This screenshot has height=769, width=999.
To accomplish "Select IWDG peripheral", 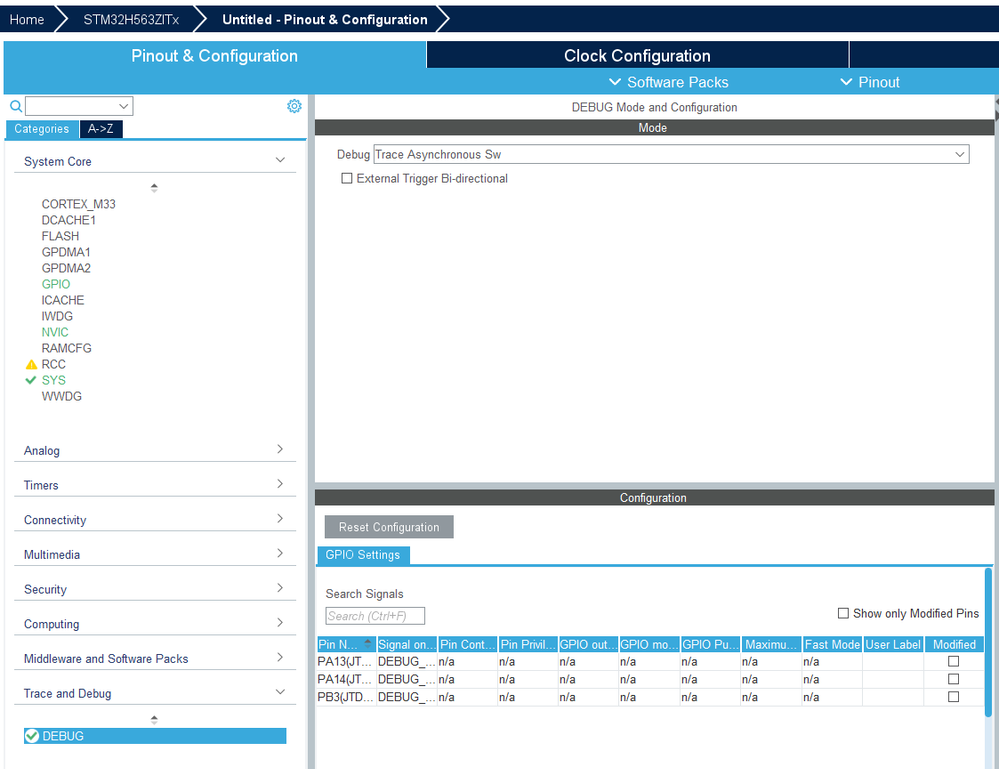I will 57,316.
